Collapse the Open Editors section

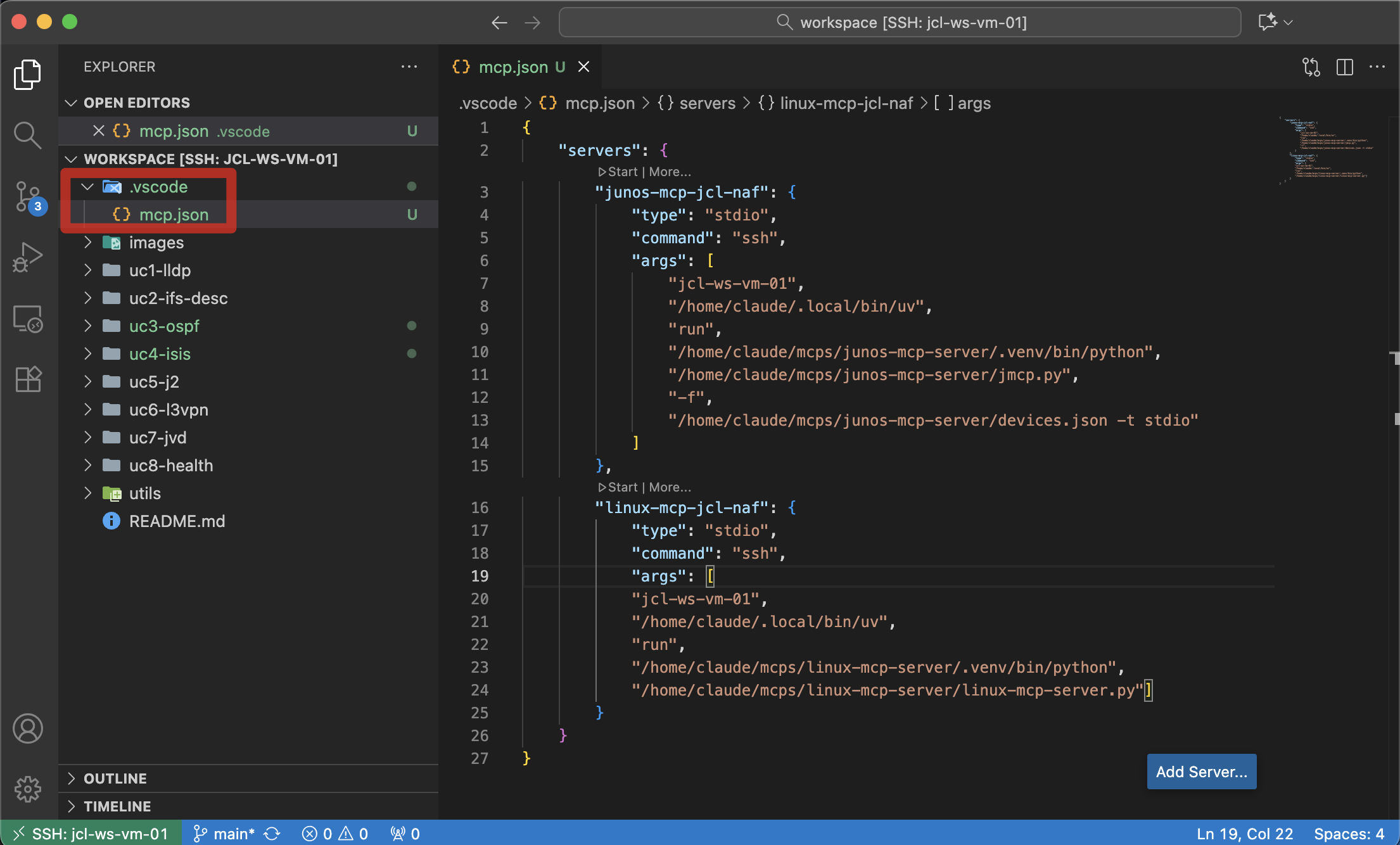tap(71, 103)
